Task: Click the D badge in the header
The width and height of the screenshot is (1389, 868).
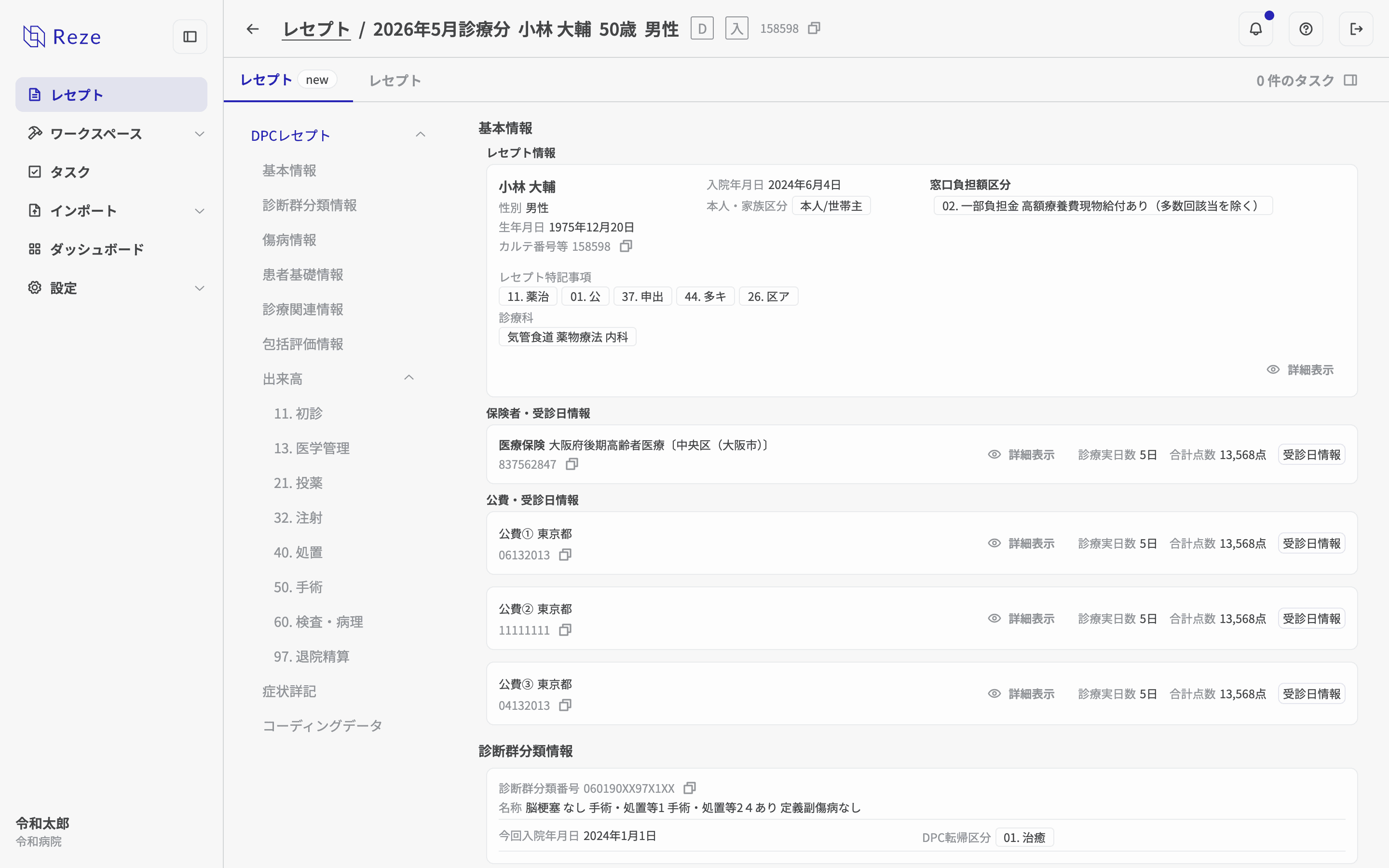Action: 702,28
